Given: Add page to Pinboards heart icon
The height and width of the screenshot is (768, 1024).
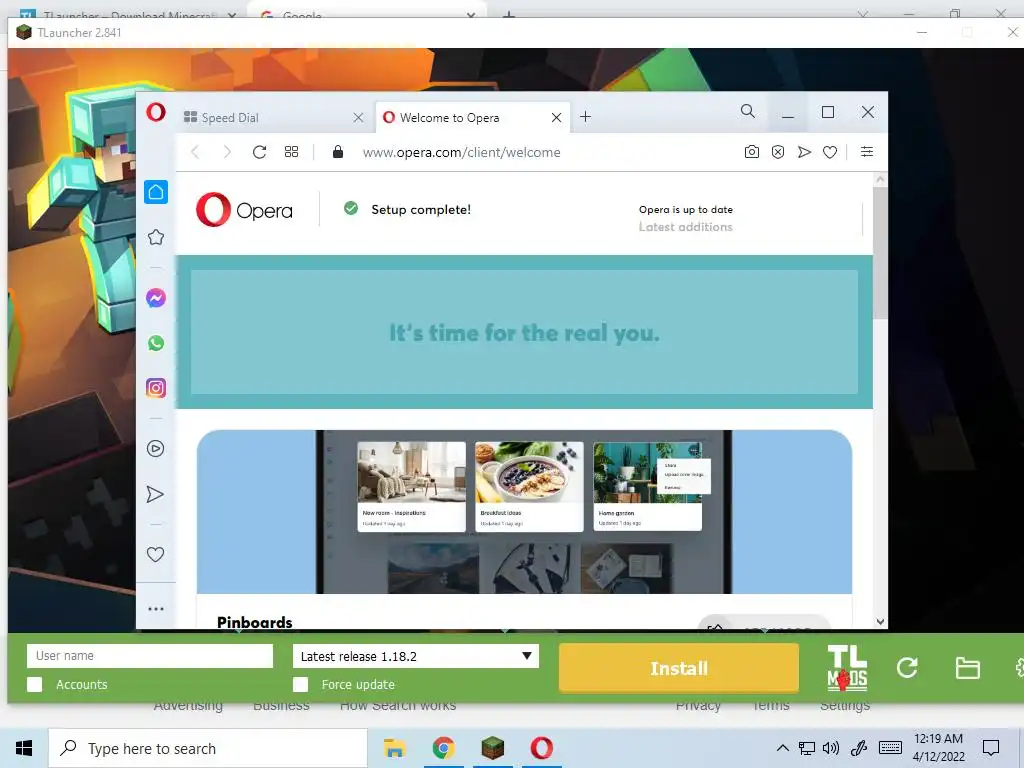Looking at the screenshot, I should coord(830,152).
